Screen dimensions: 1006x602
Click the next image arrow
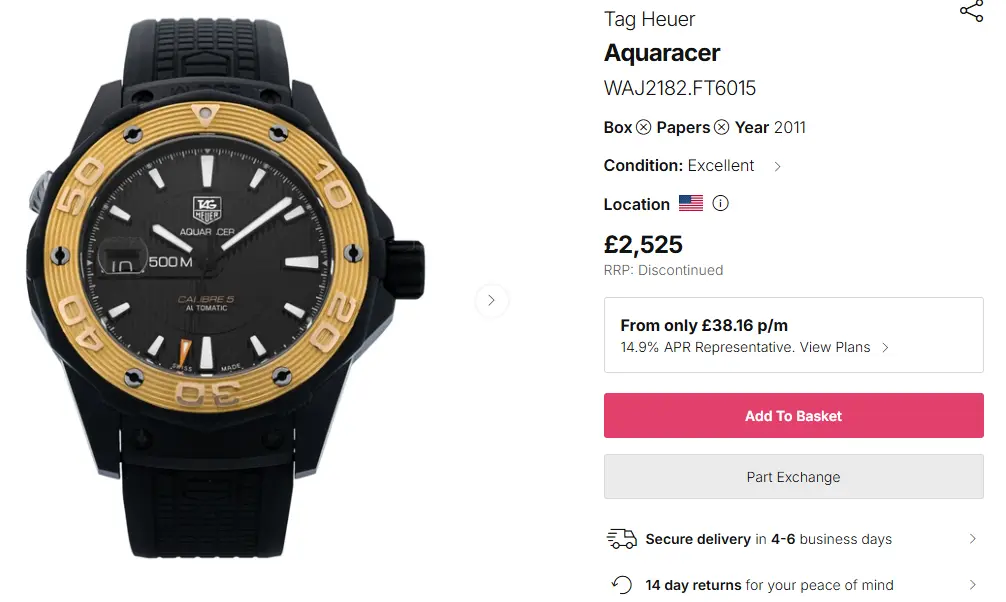pos(491,300)
